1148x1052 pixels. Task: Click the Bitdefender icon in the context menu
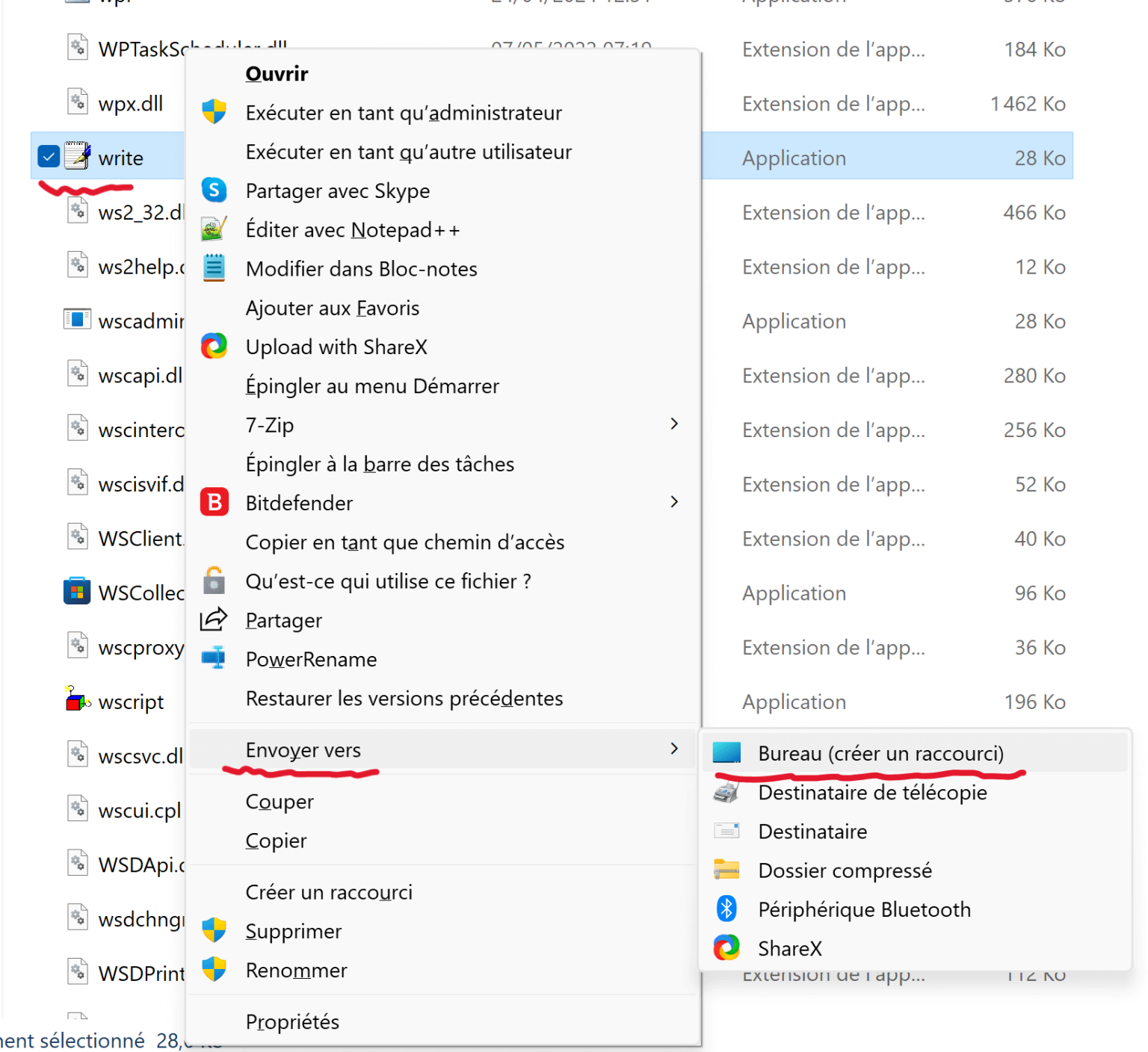tap(215, 502)
